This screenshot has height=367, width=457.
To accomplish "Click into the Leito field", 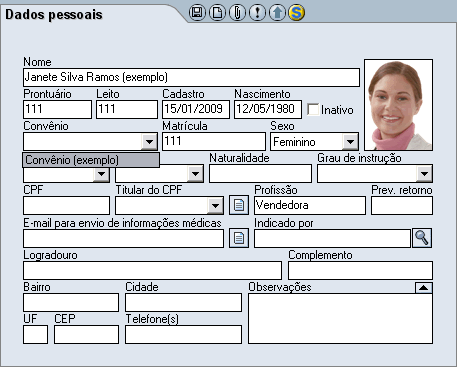I will [127, 109].
